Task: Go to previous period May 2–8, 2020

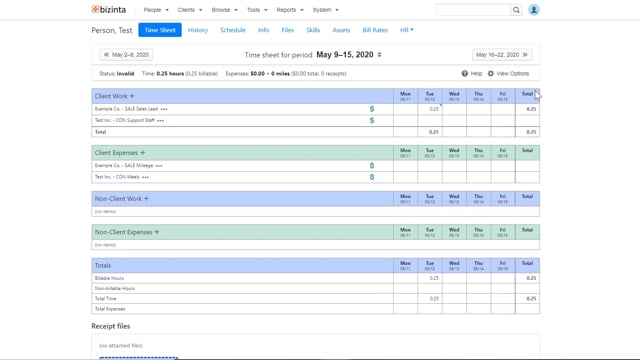Action: pyautogui.click(x=126, y=55)
